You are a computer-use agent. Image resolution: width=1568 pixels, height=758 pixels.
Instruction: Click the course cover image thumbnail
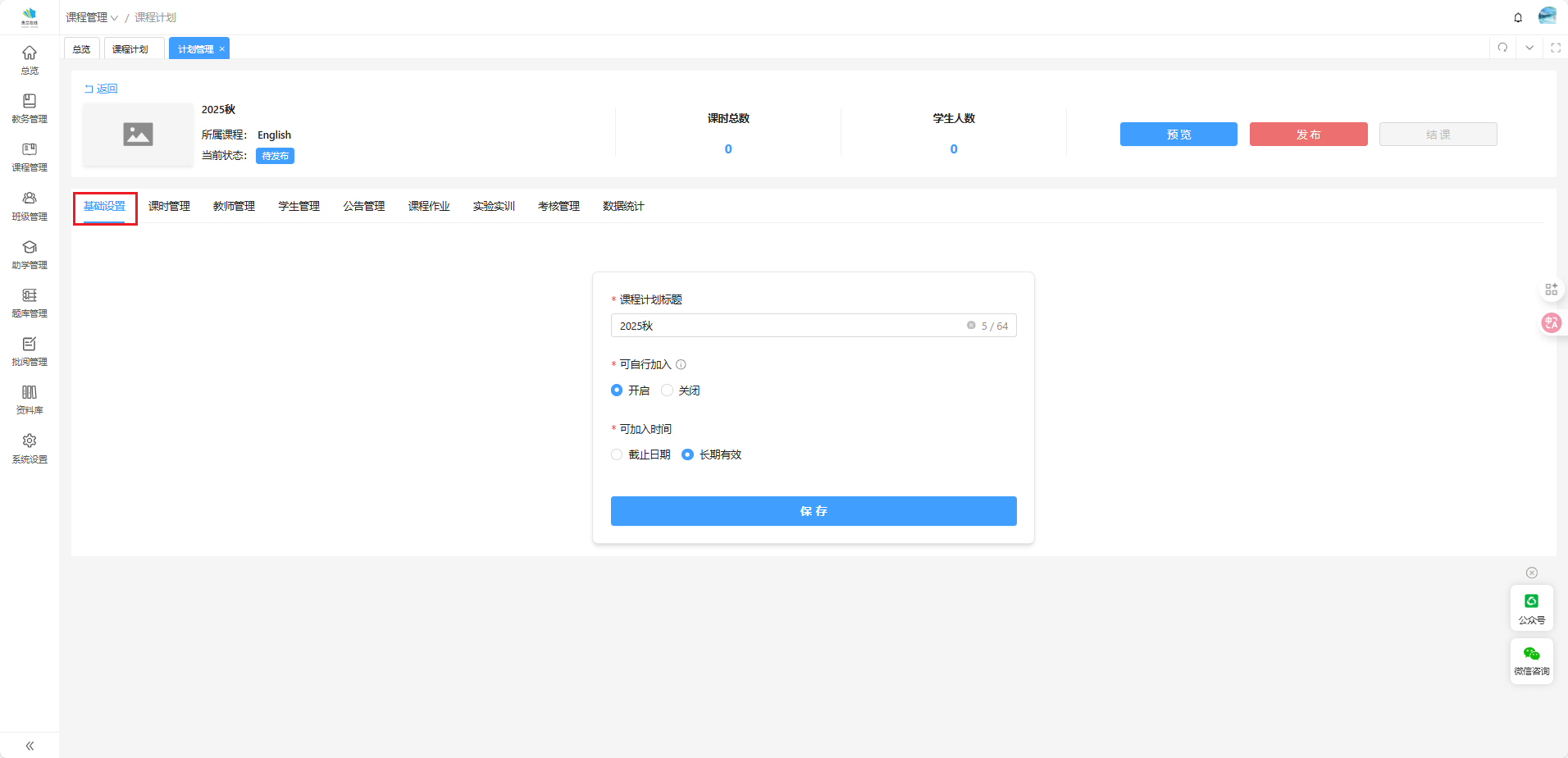click(138, 135)
